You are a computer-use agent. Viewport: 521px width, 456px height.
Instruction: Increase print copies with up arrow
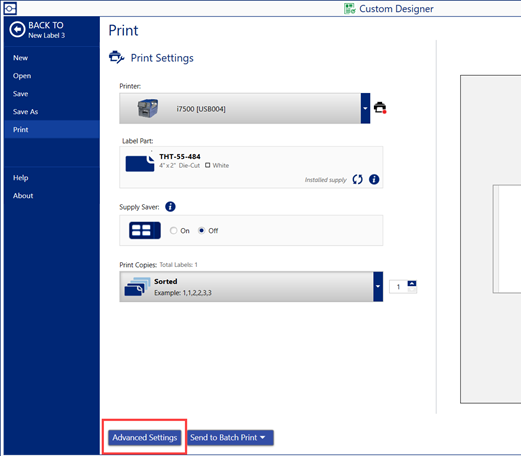pos(412,283)
